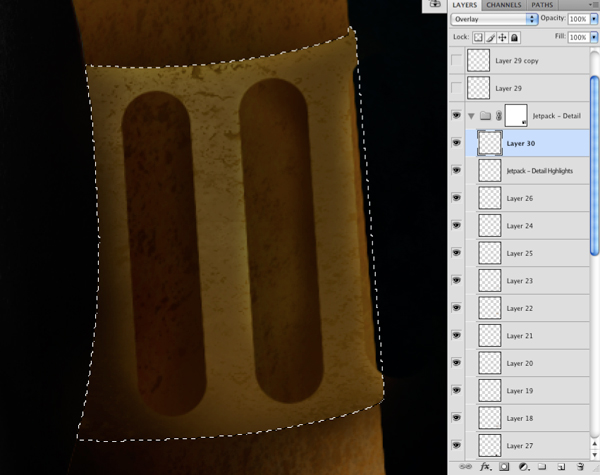Hide Layer 25 via eye icon
The height and width of the screenshot is (475, 600).
457,253
